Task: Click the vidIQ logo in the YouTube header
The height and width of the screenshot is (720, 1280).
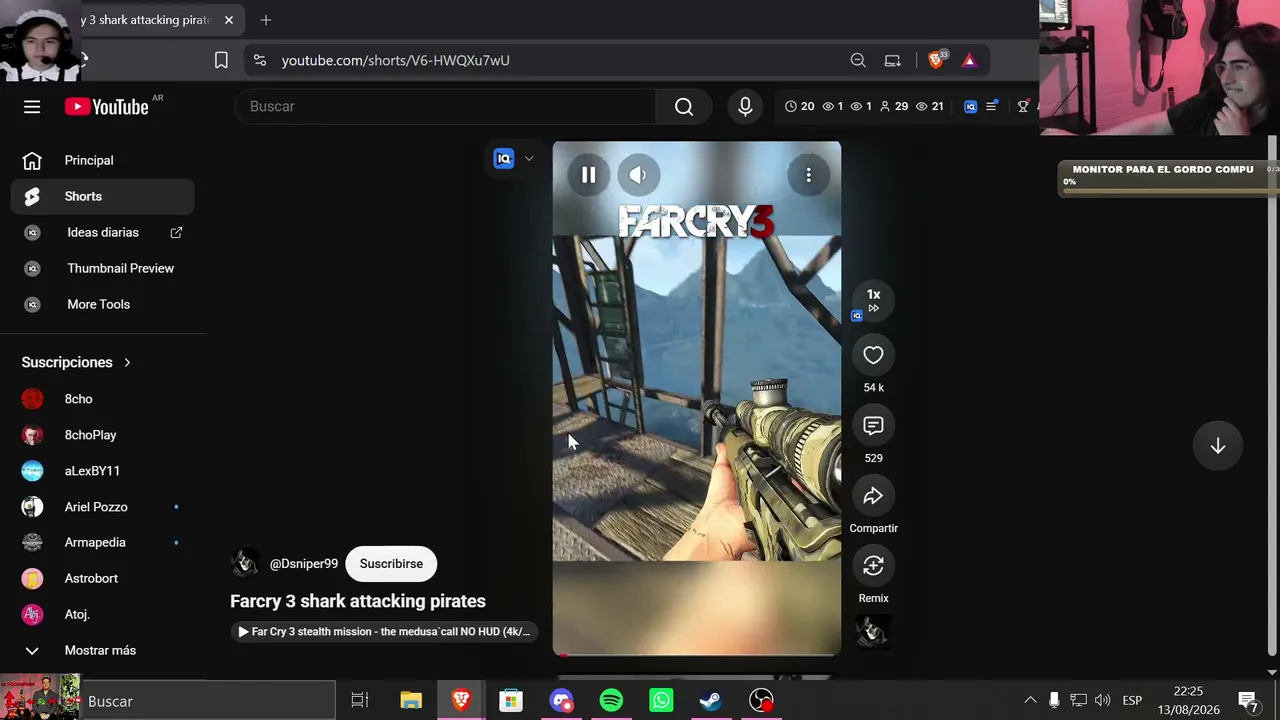Action: pos(970,106)
